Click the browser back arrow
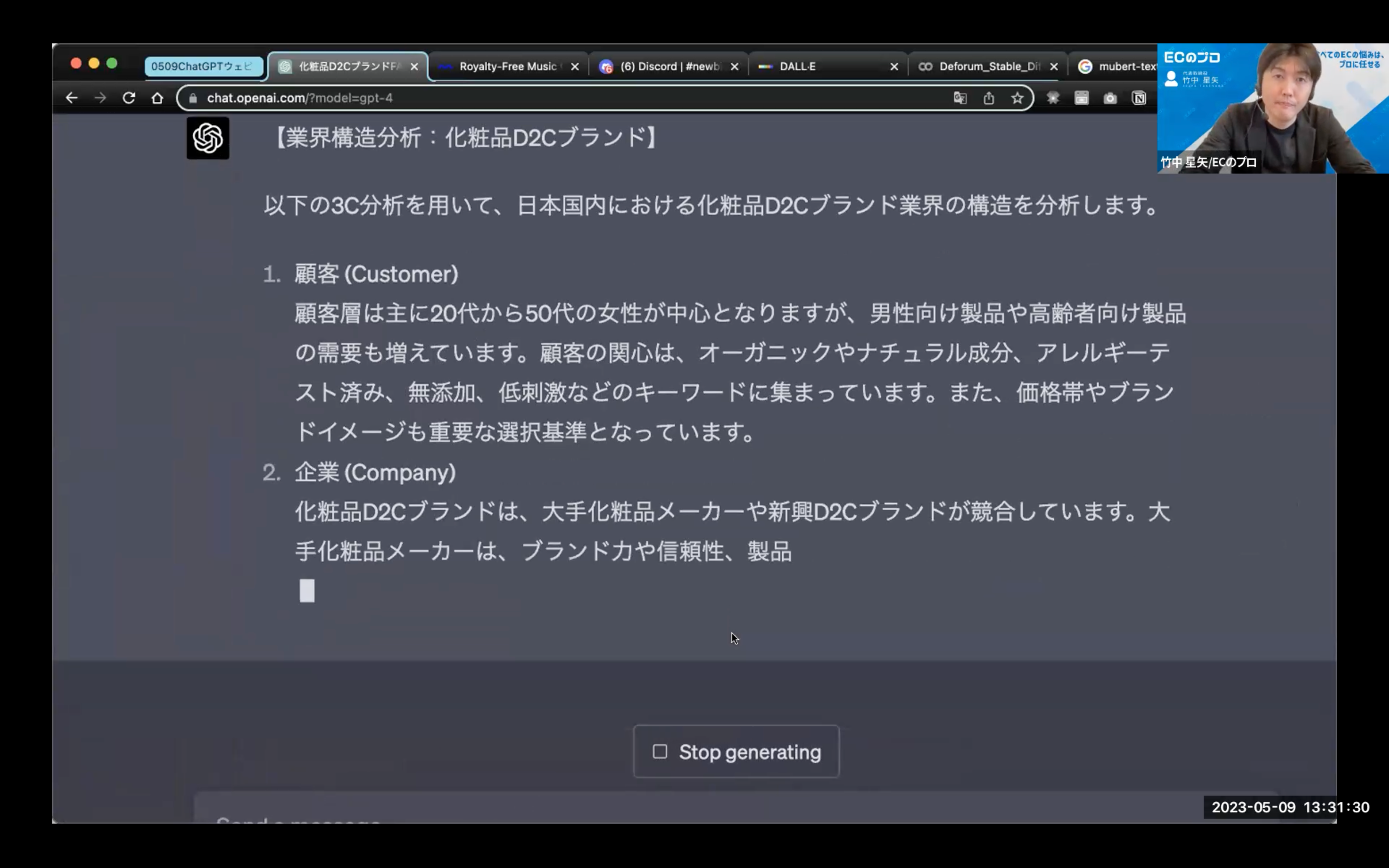The height and width of the screenshot is (868, 1389). (71, 98)
